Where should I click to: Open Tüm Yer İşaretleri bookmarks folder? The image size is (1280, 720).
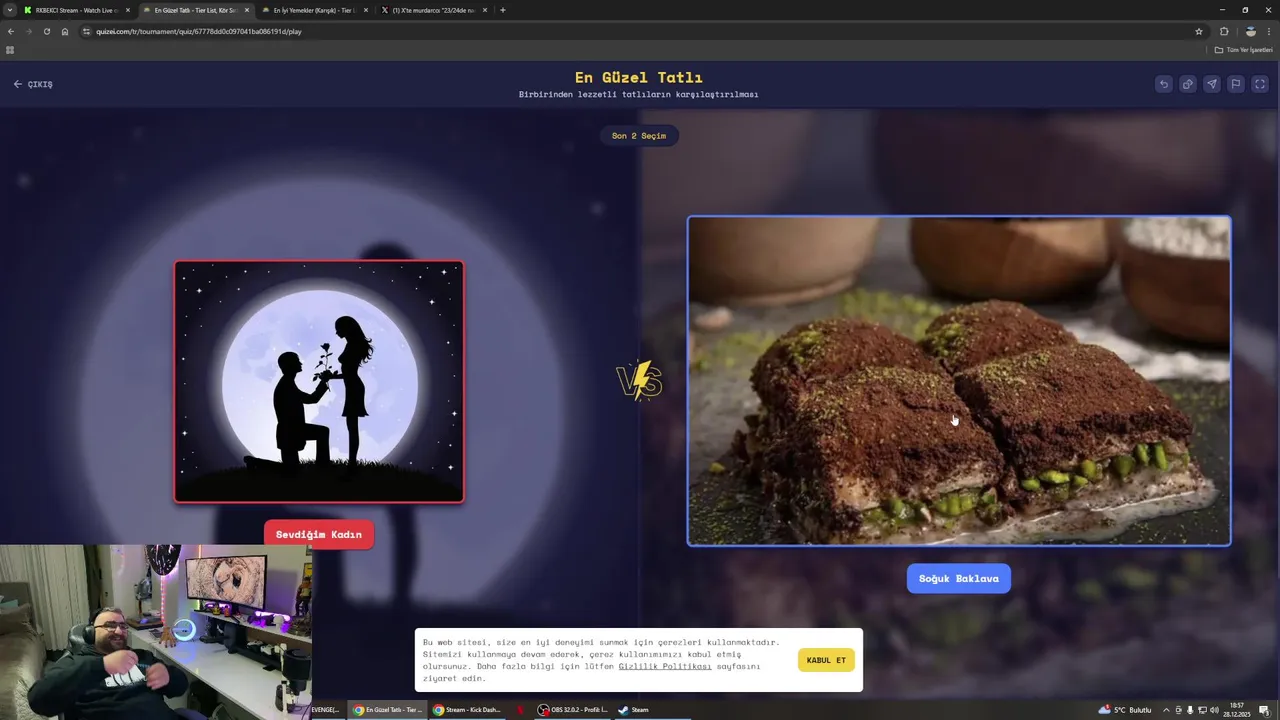[x=1244, y=50]
